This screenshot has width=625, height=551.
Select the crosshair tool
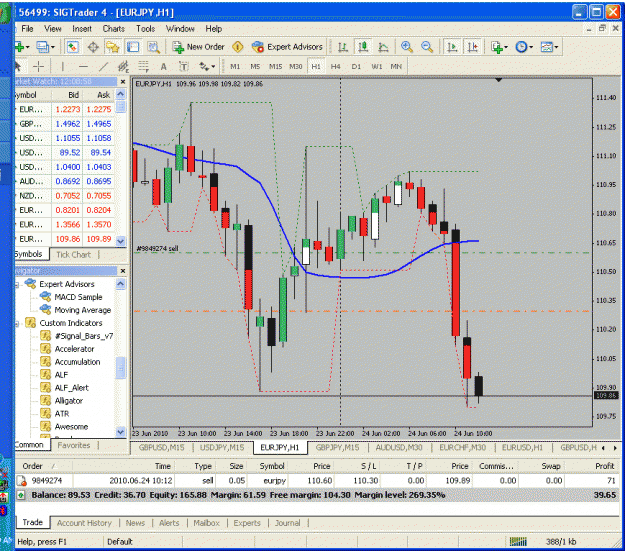coord(38,66)
